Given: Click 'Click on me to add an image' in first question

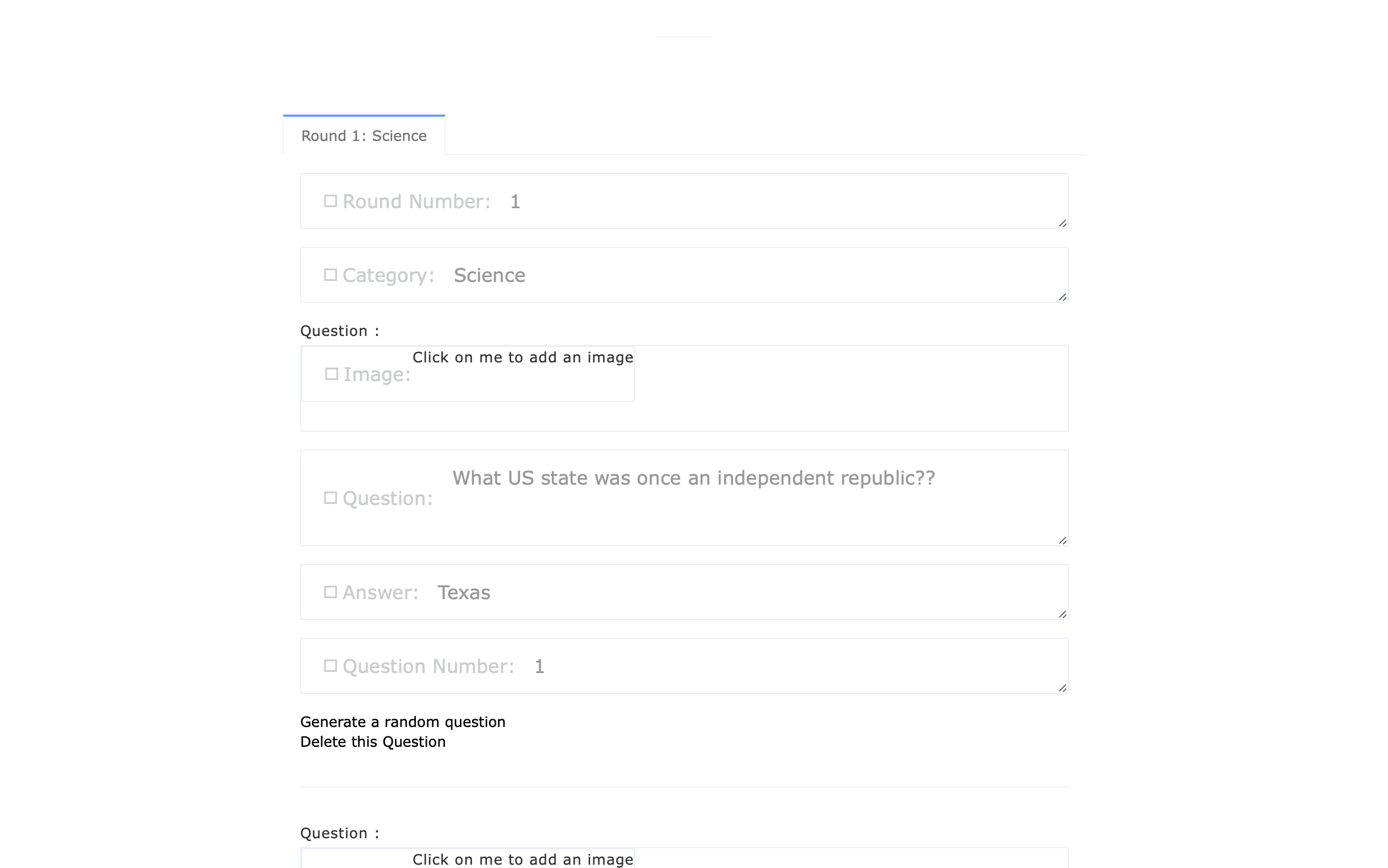Looking at the screenshot, I should [x=522, y=357].
